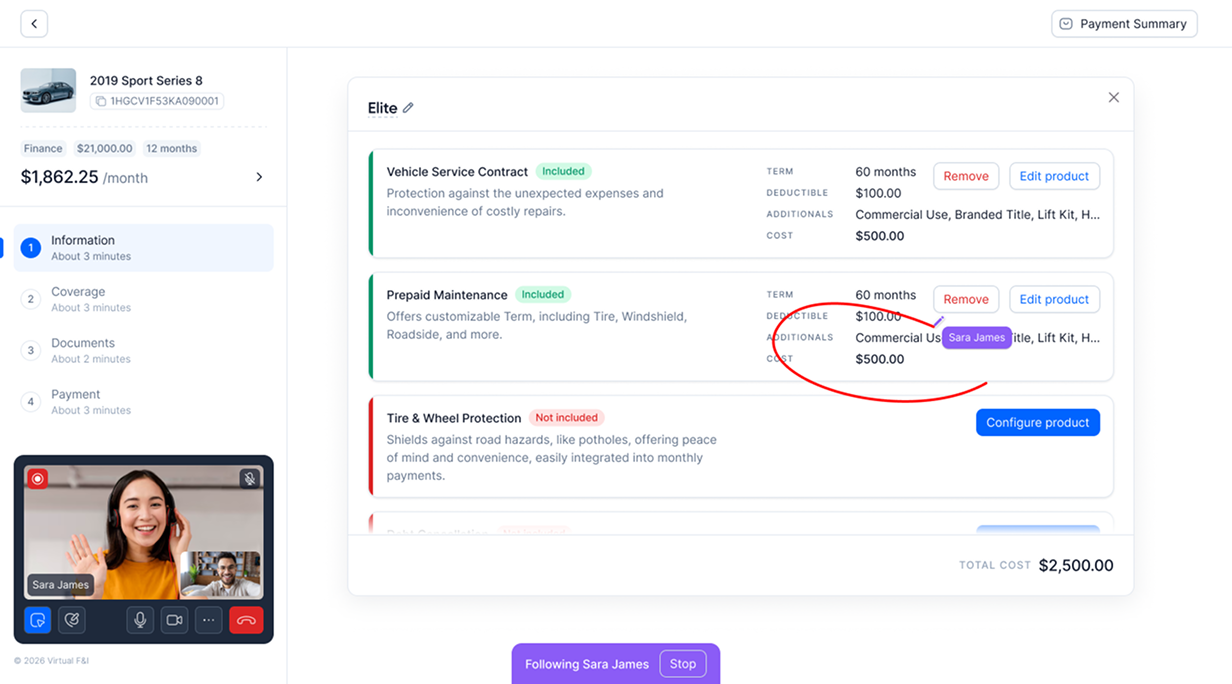Image resolution: width=1232 pixels, height=684 pixels.
Task: Remove the Vehicle Service Contract
Action: coord(966,176)
